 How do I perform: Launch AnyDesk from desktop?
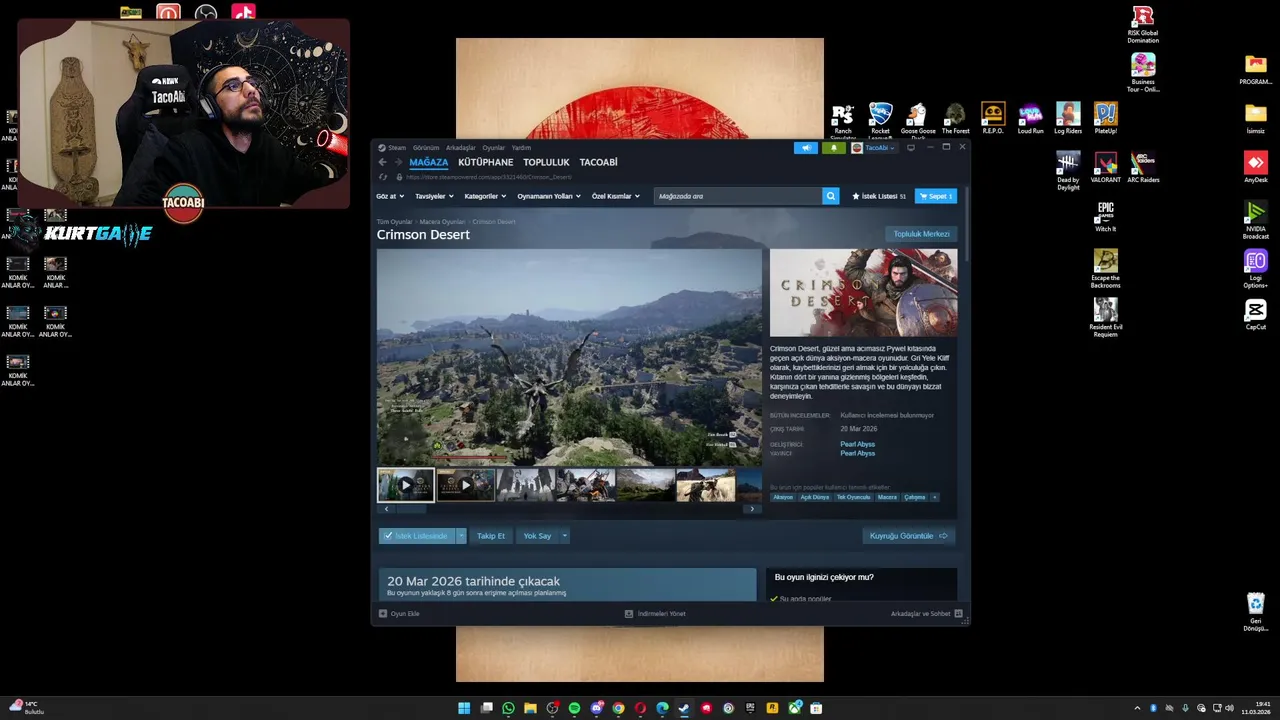(1256, 167)
